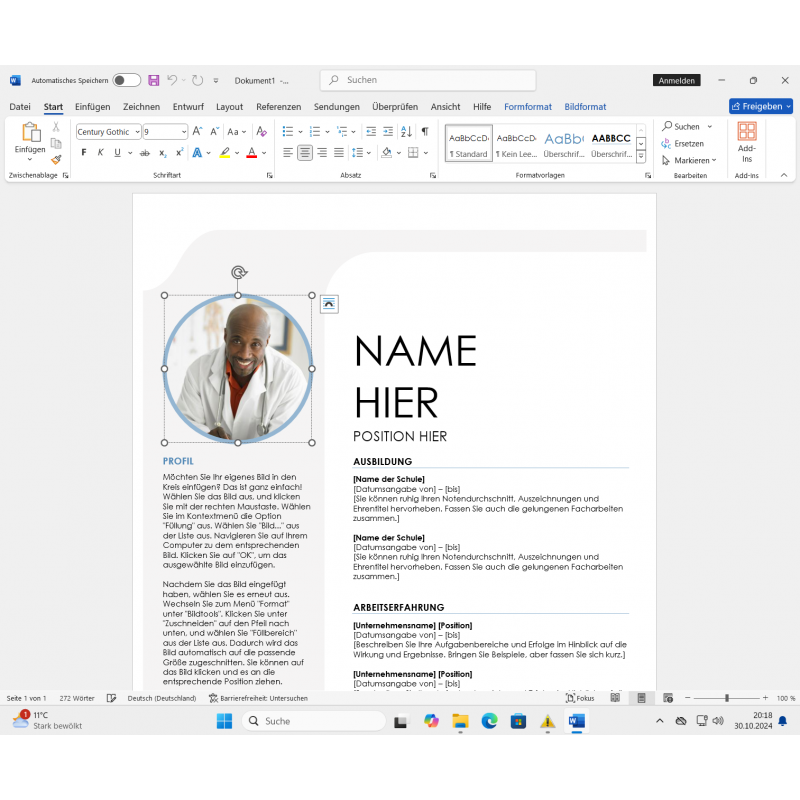The width and height of the screenshot is (800, 800).
Task: Open the Bildformat tab
Action: (x=585, y=107)
